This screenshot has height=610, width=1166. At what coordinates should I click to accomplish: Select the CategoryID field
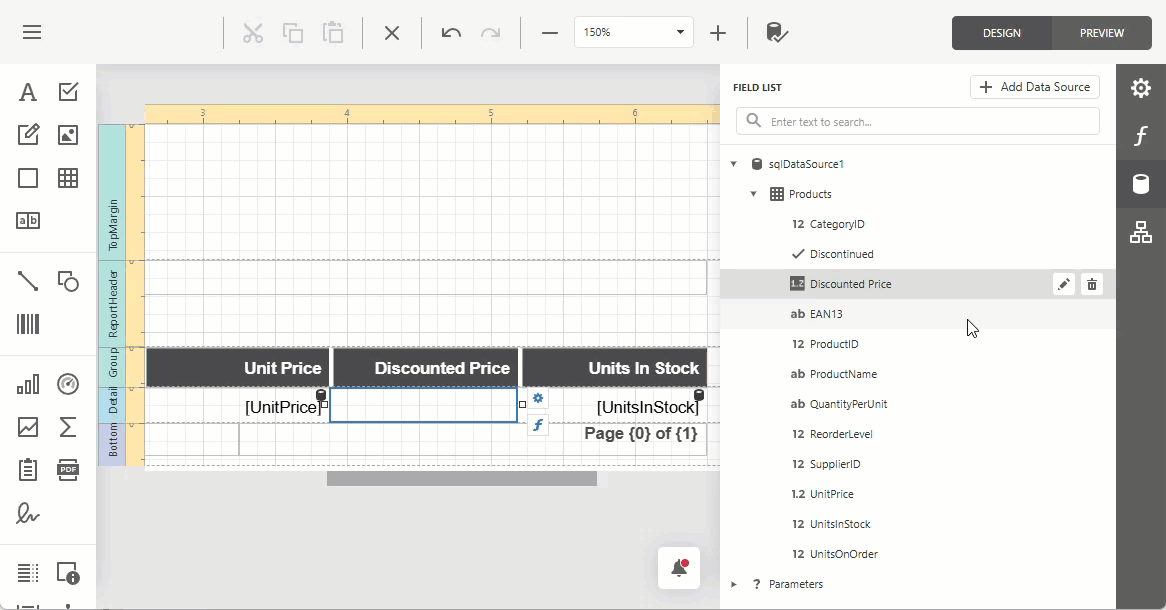[918, 224]
